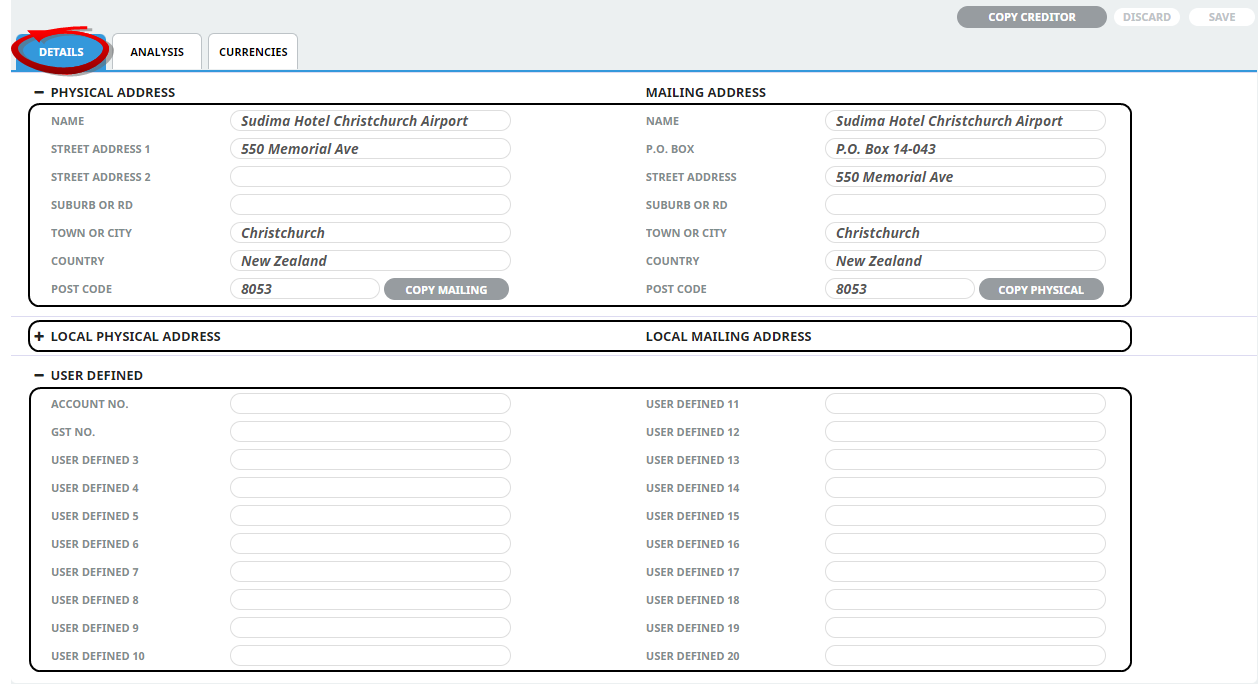Screen dimensions: 1258x684
Task: Open the Details tab
Action: (61, 52)
